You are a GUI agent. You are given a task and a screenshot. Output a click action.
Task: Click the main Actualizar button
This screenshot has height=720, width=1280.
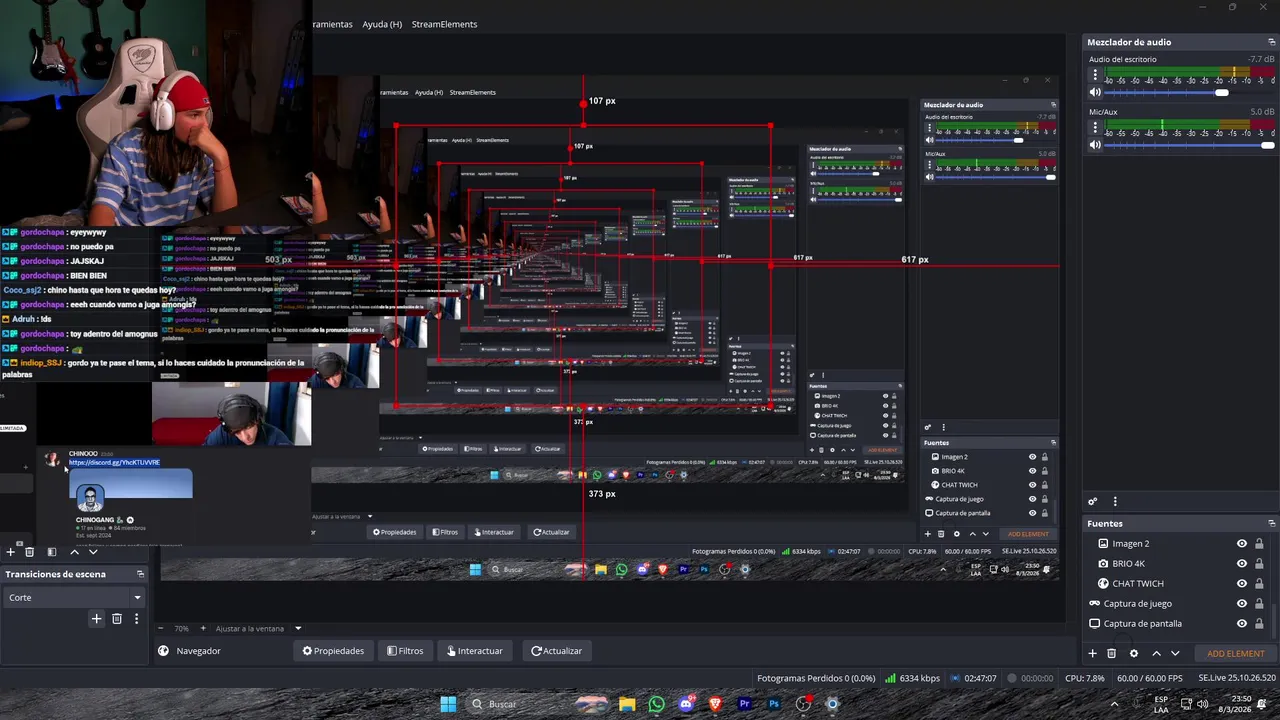coord(556,651)
